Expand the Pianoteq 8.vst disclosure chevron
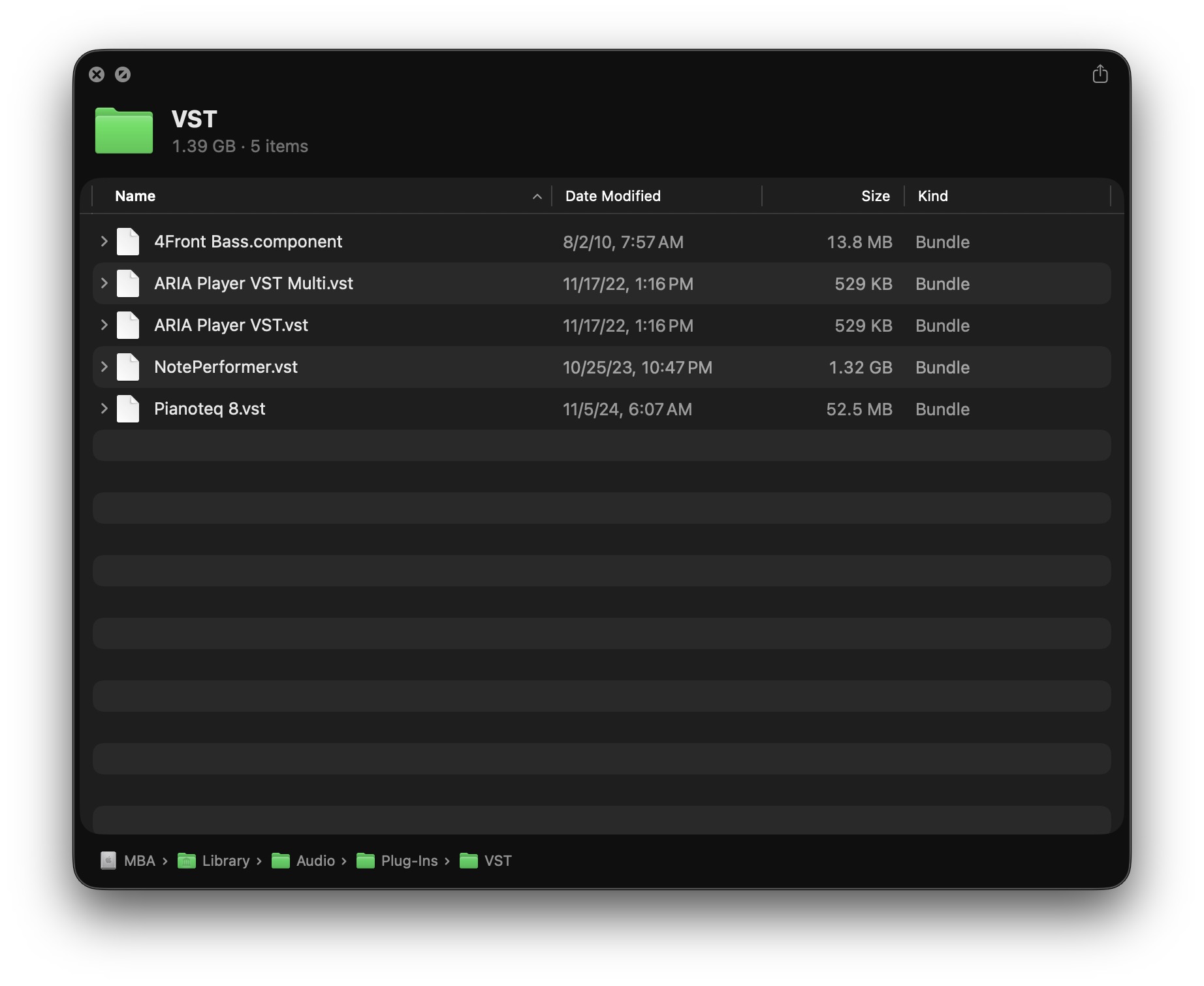Screen dimensions: 1204x986 pyautogui.click(x=104, y=409)
